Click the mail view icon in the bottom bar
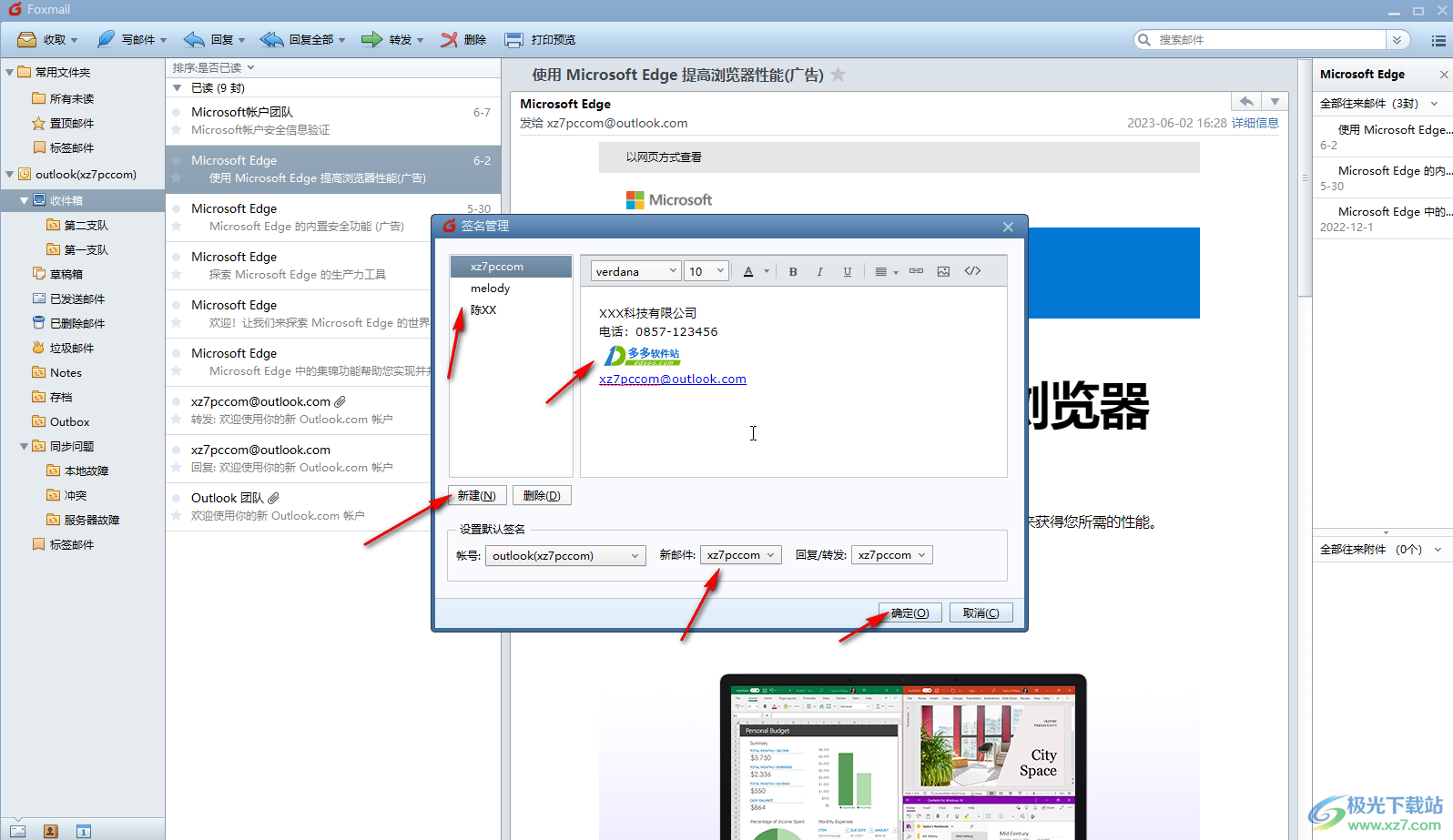 pos(17,831)
